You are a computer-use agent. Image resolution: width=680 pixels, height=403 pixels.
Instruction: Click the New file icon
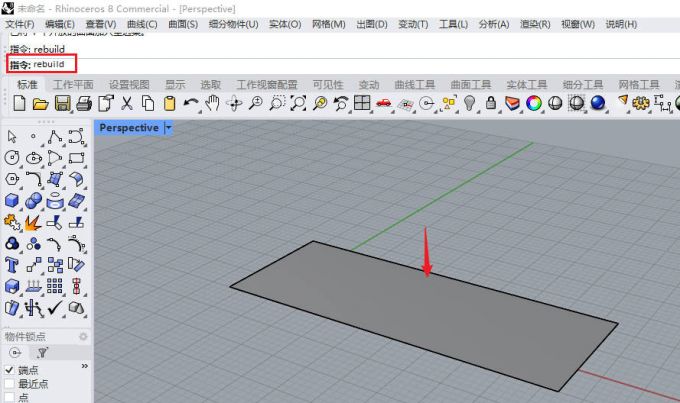[19, 104]
